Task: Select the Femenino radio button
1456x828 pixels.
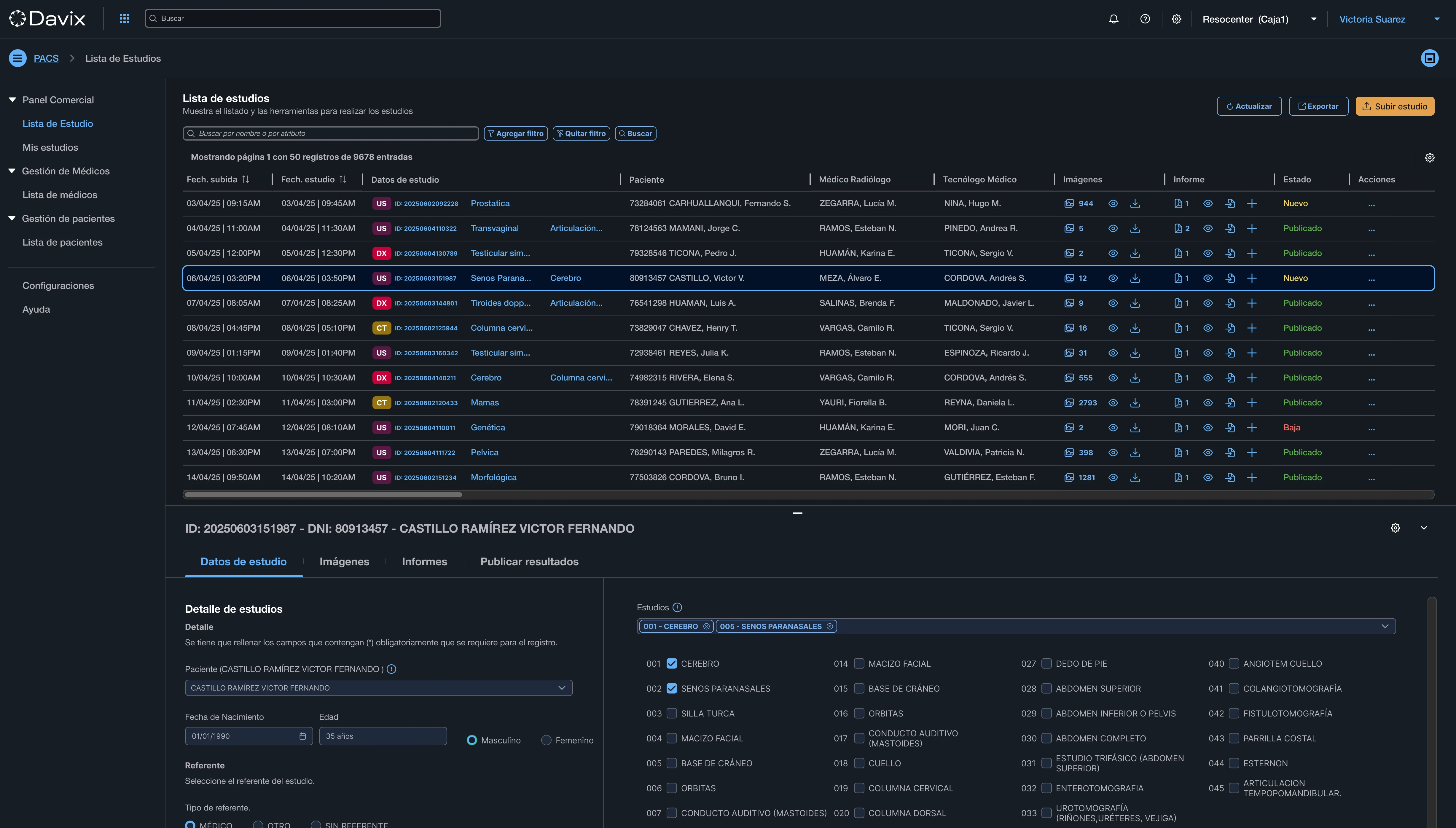Action: tap(546, 740)
